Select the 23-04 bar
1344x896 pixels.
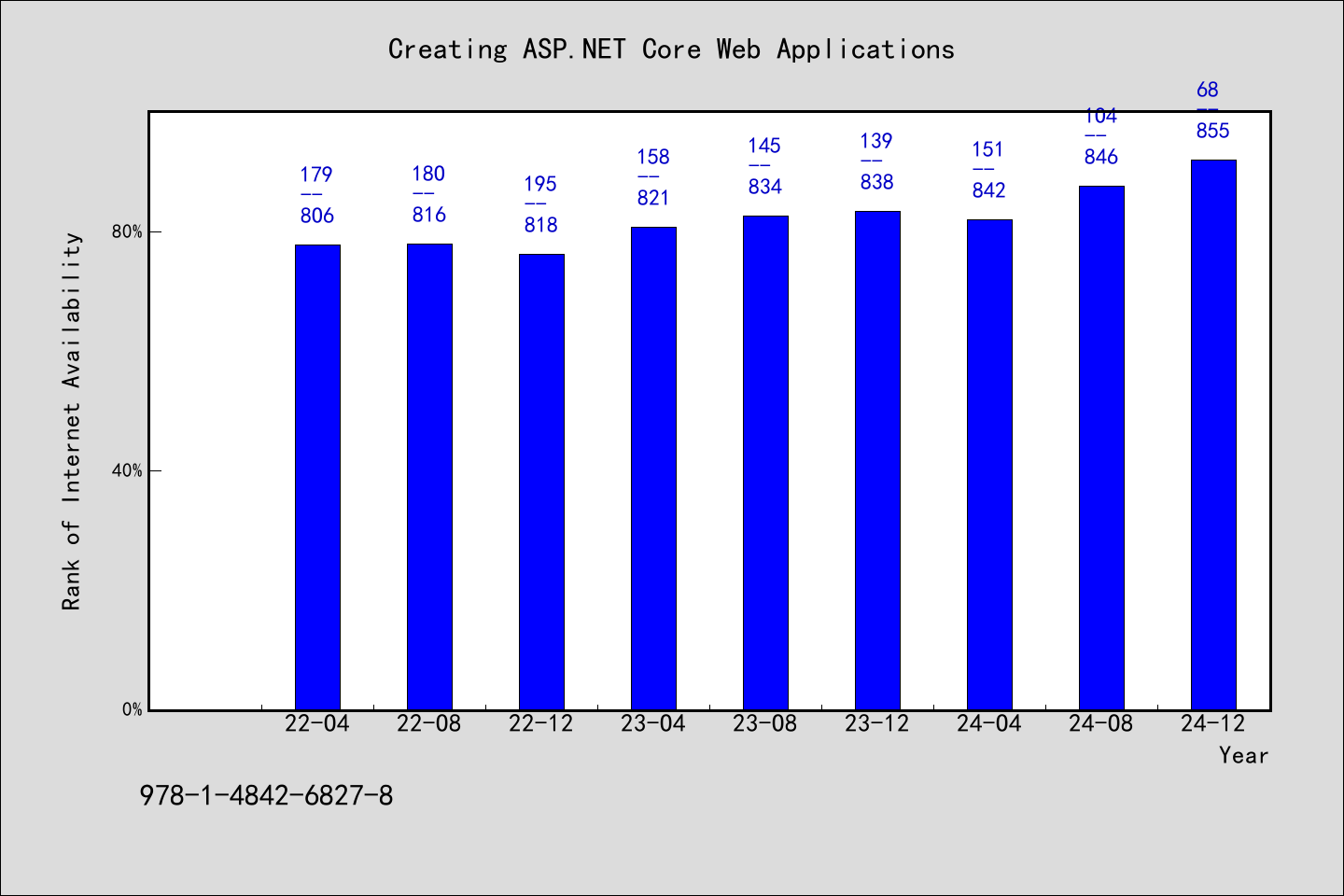tap(653, 469)
